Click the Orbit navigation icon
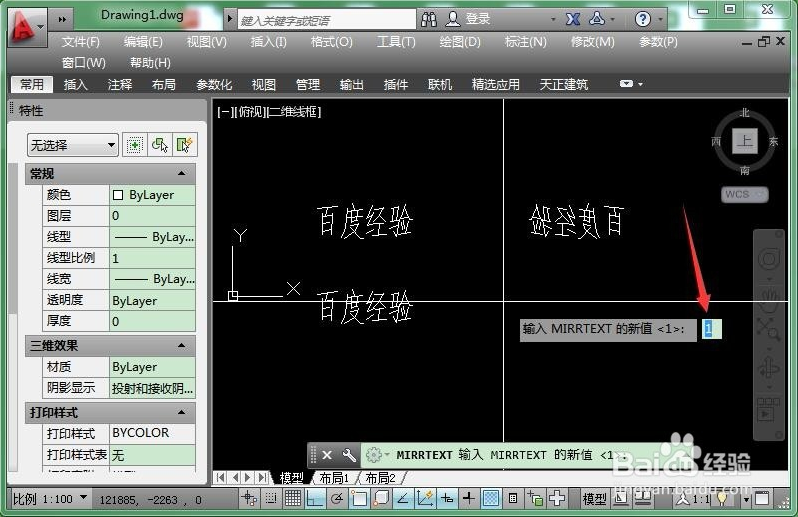Viewport: 798px width, 517px height. (768, 367)
